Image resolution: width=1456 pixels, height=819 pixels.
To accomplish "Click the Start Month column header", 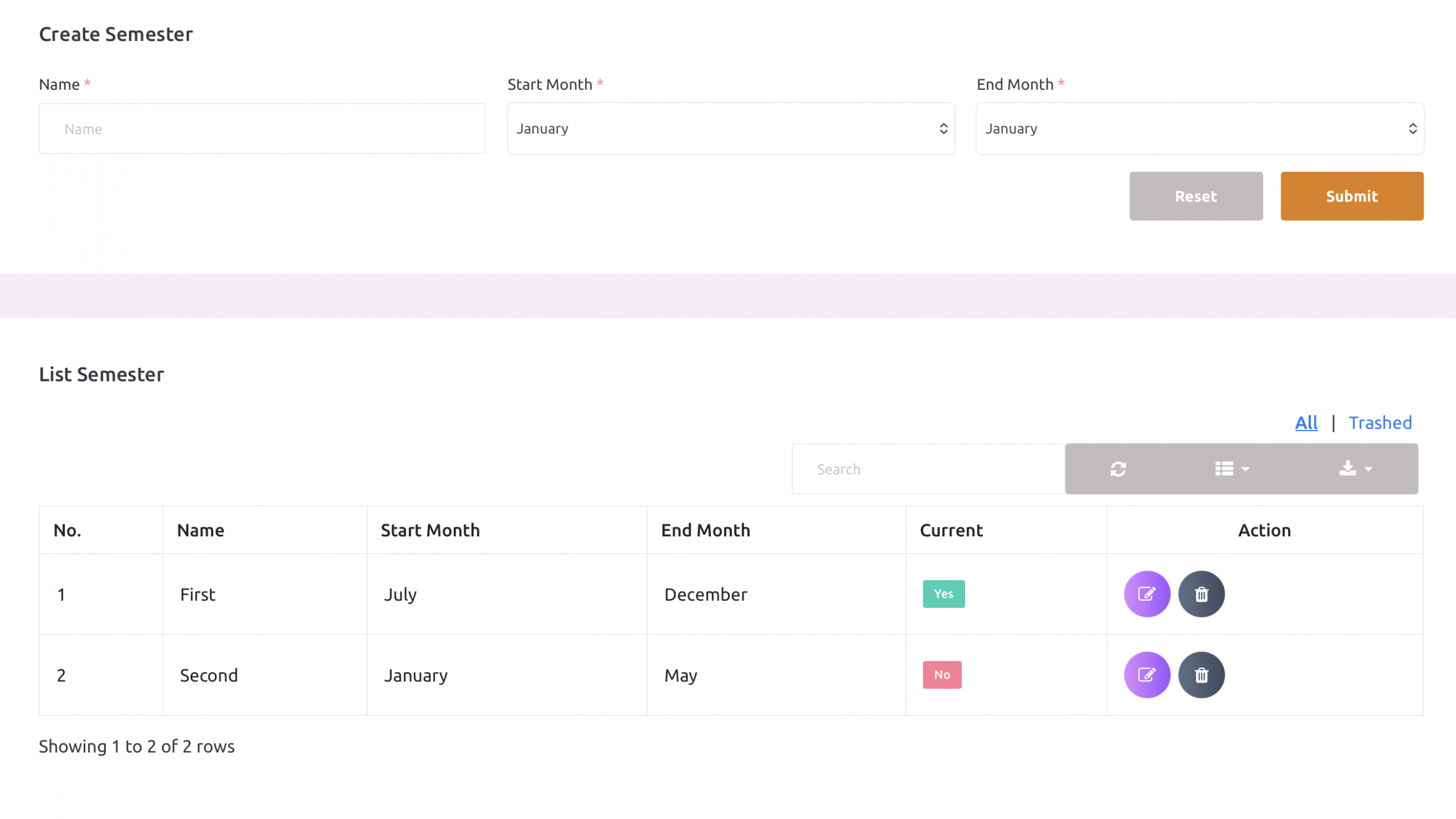I will (430, 530).
